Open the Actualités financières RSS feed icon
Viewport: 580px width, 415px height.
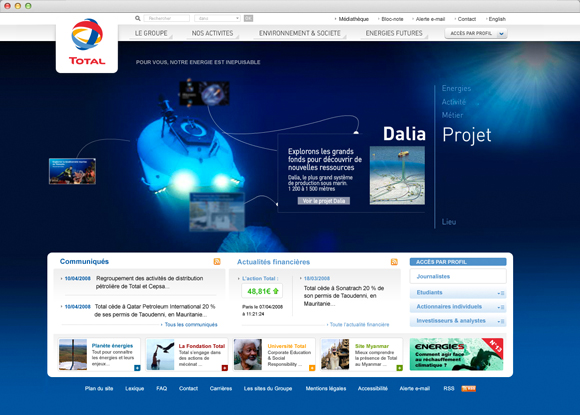(x=394, y=262)
